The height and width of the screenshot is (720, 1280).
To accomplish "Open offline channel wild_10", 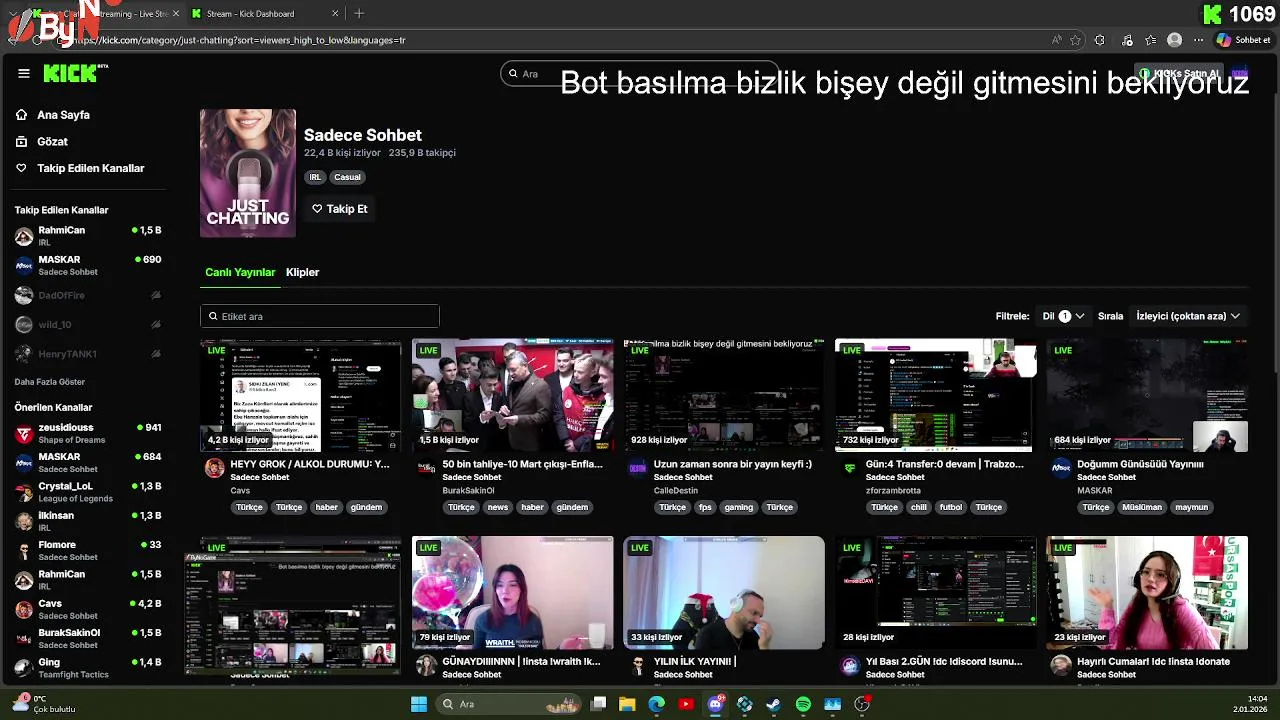I will (88, 325).
